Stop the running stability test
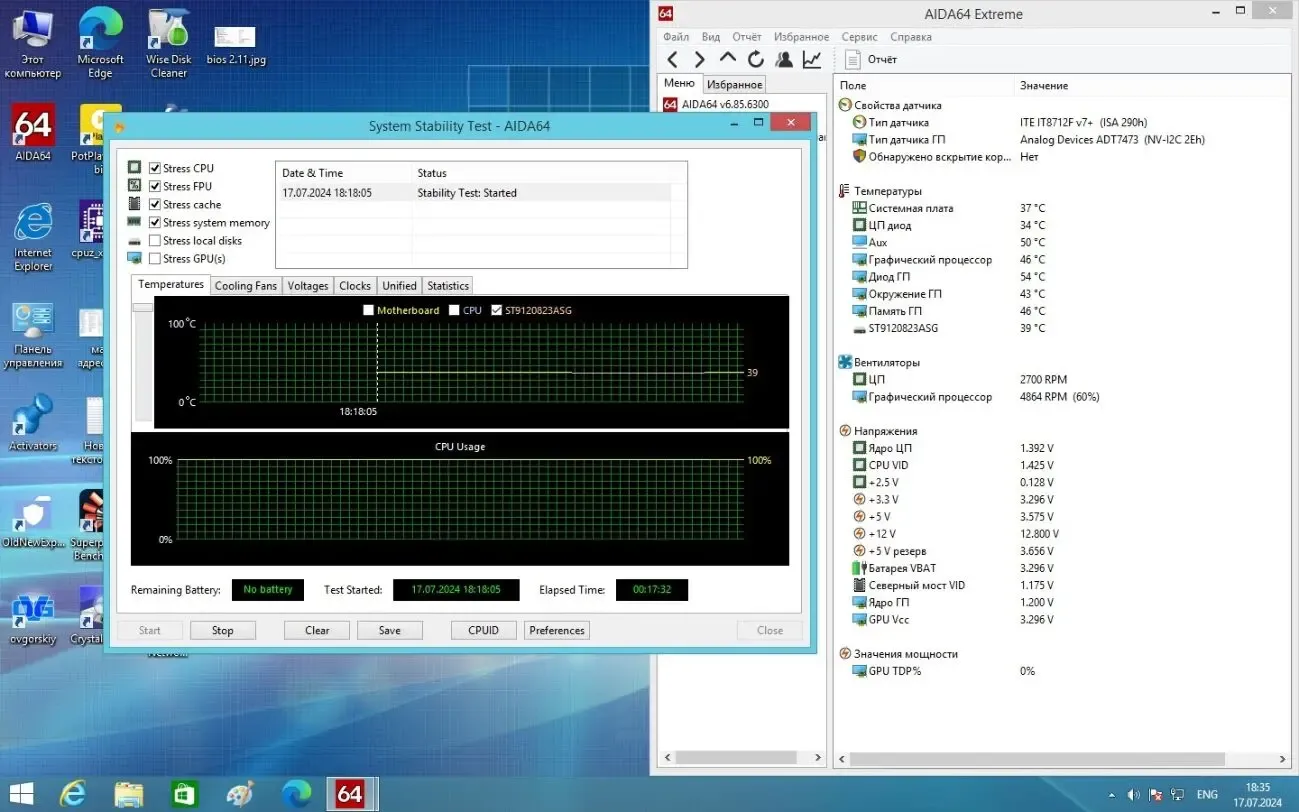 point(222,630)
